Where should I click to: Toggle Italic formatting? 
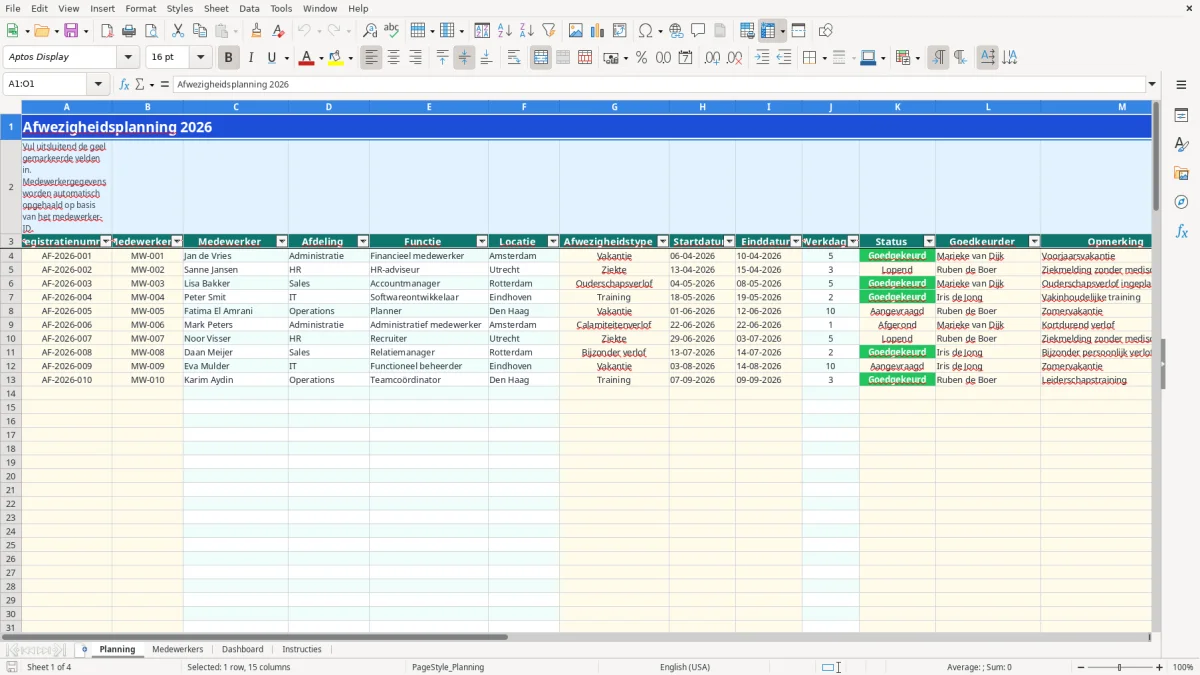250,58
